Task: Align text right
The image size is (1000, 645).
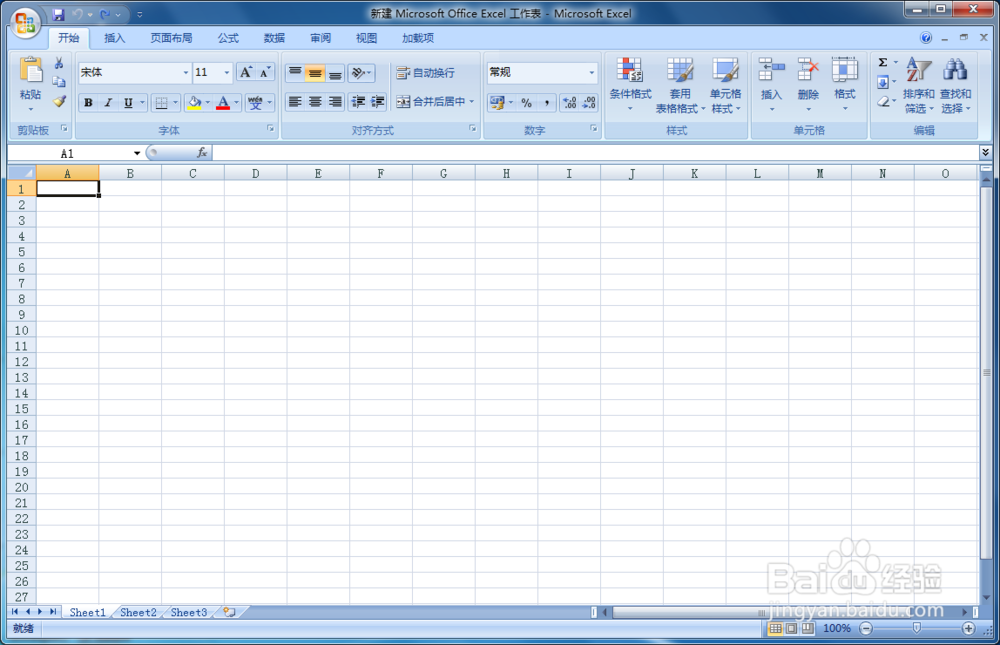Action: 335,101
